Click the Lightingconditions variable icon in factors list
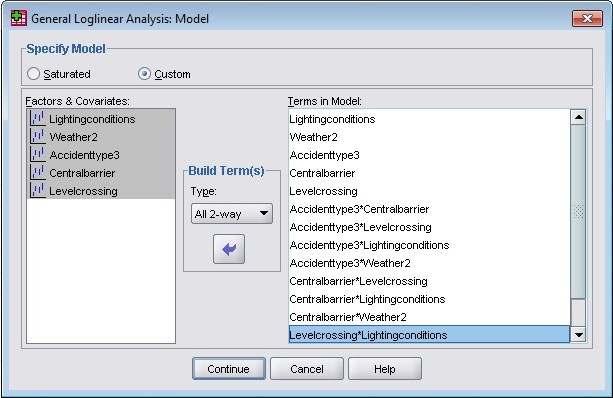The width and height of the screenshot is (613, 398). (x=38, y=118)
